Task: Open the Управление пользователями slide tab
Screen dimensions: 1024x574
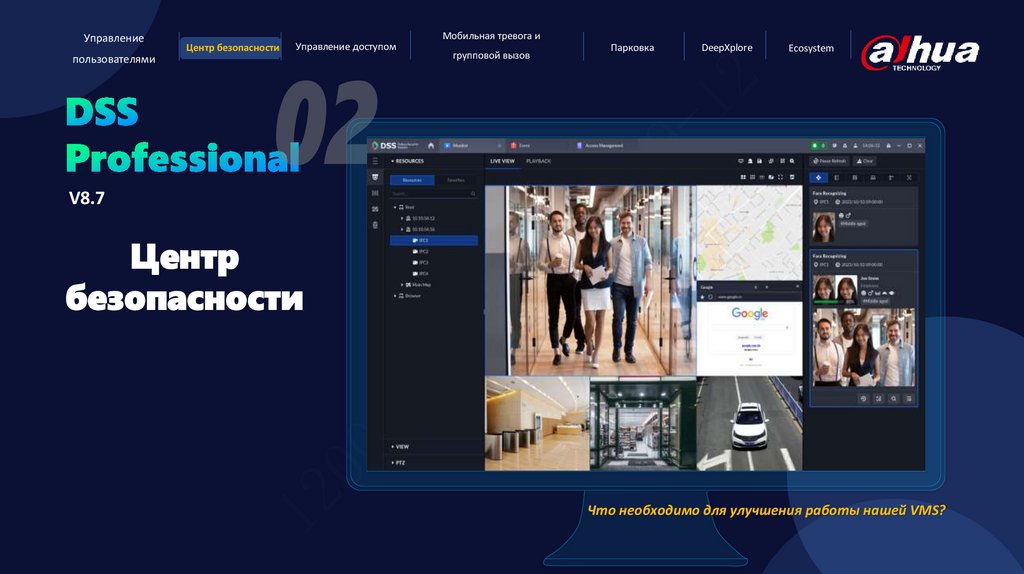Action: 114,48
